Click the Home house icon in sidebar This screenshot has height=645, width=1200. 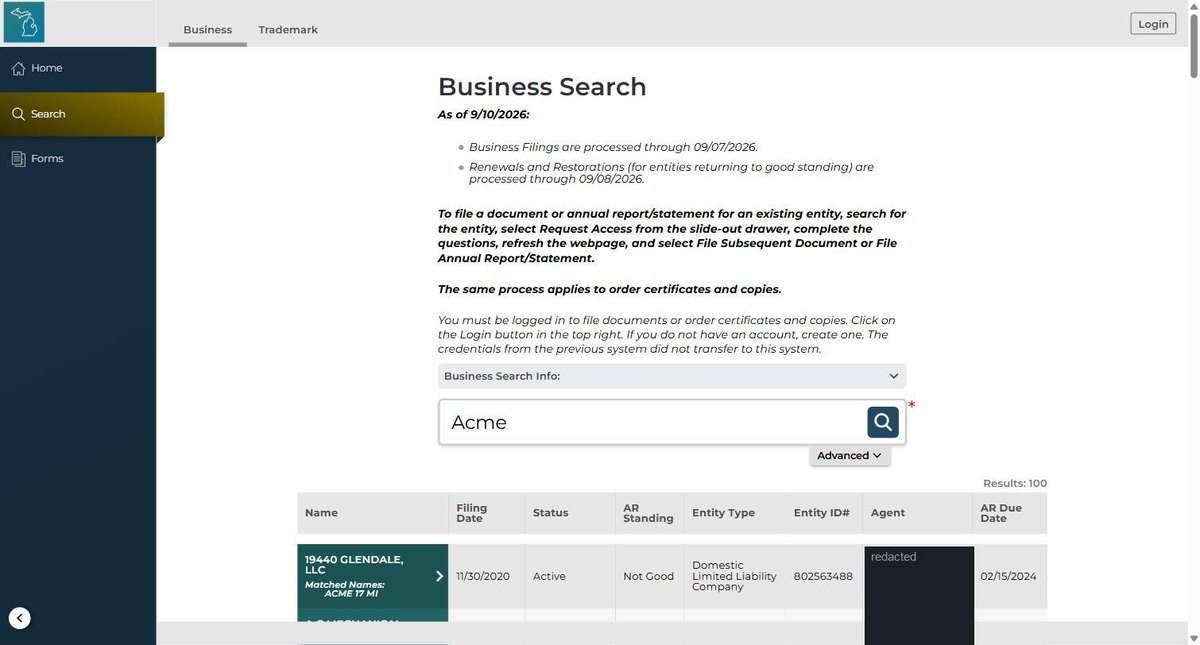18,68
